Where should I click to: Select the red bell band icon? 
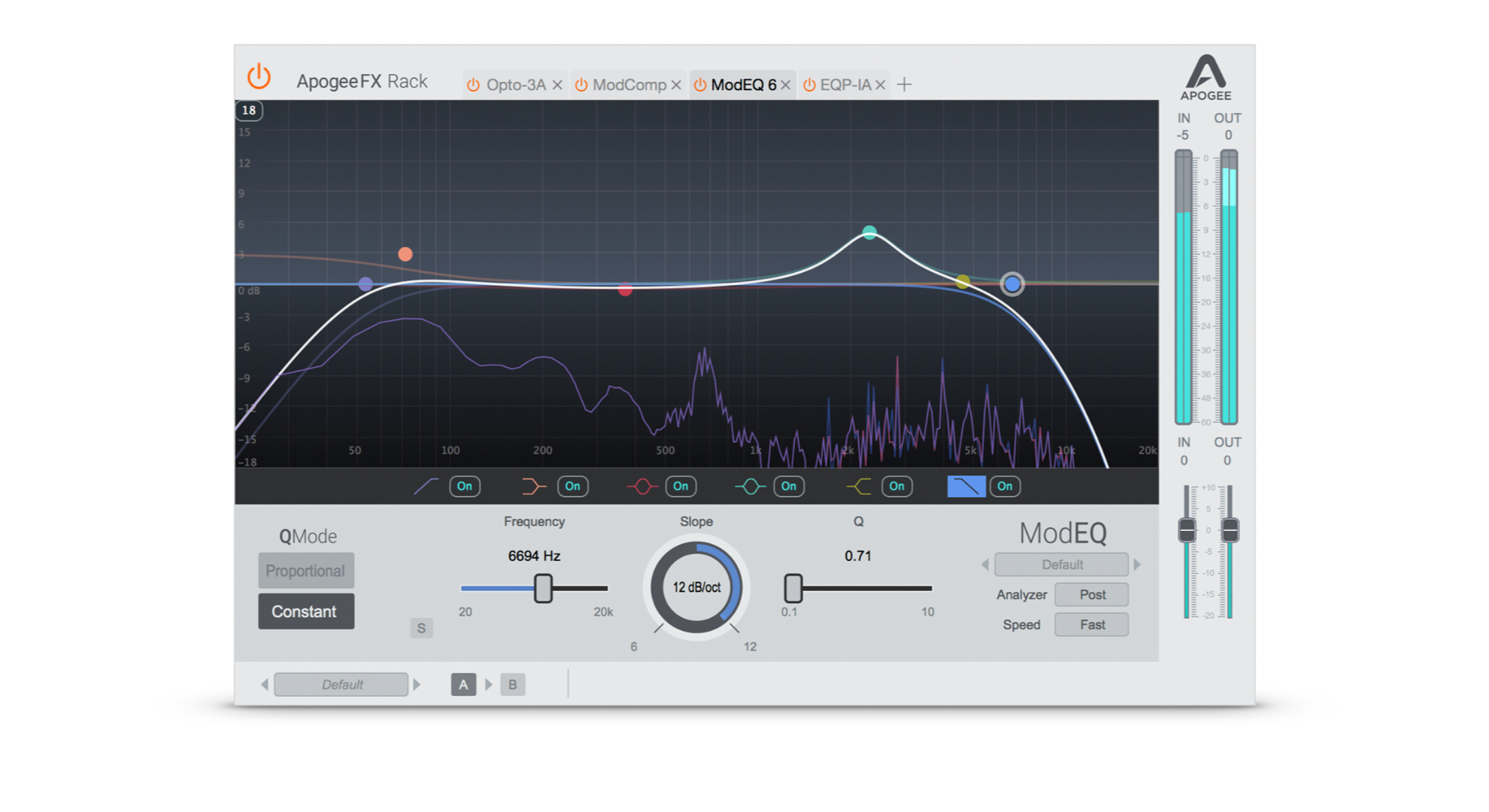coord(641,486)
